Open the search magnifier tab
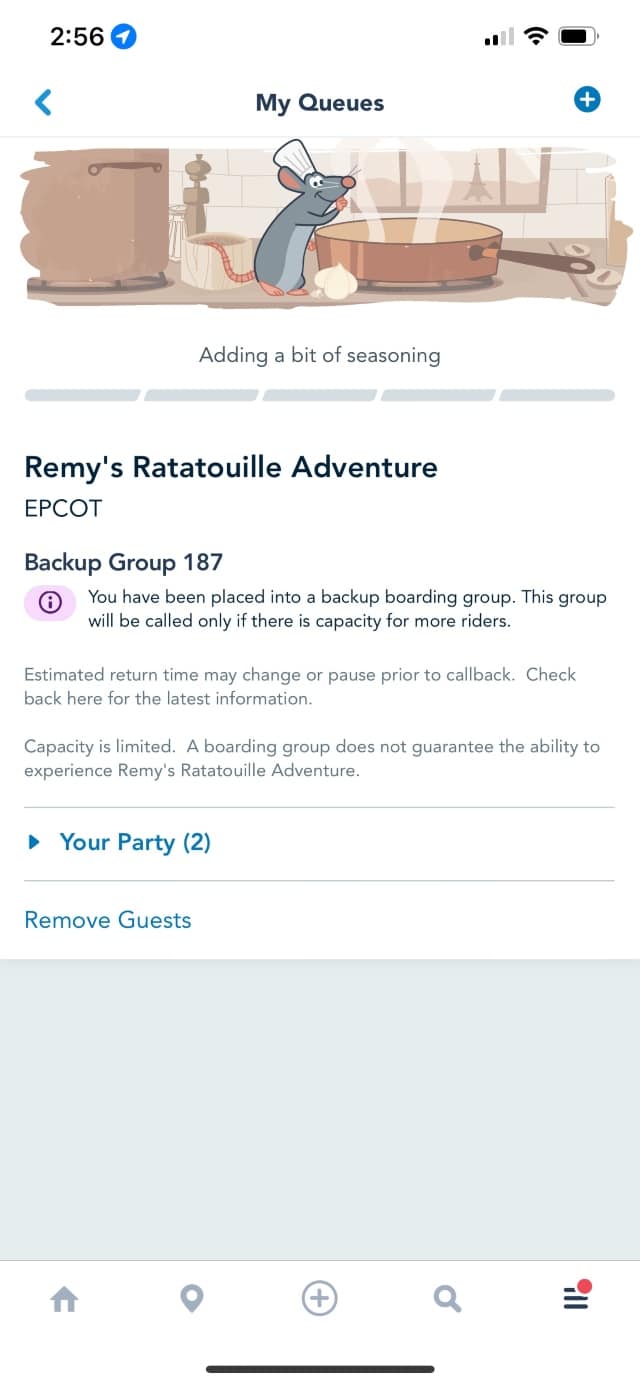This screenshot has width=640, height=1385. tap(447, 1299)
